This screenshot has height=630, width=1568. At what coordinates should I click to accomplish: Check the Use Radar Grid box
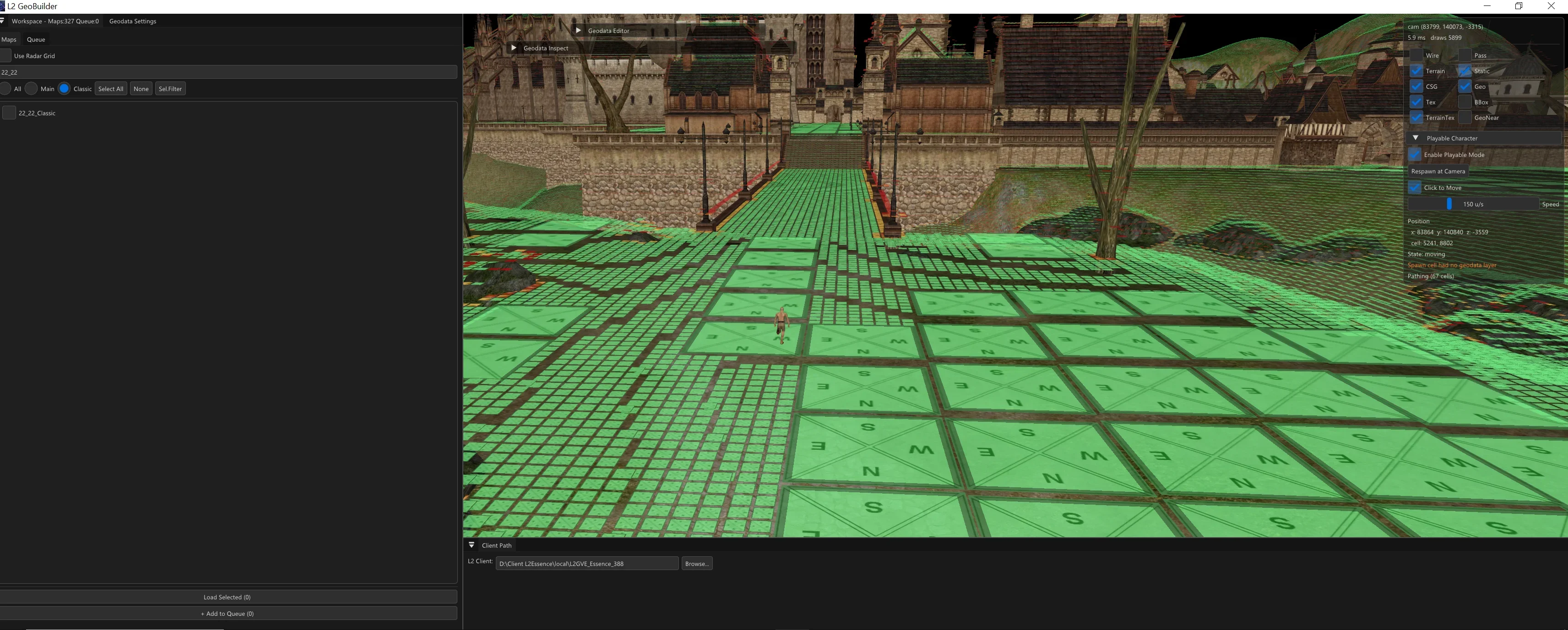click(5, 55)
